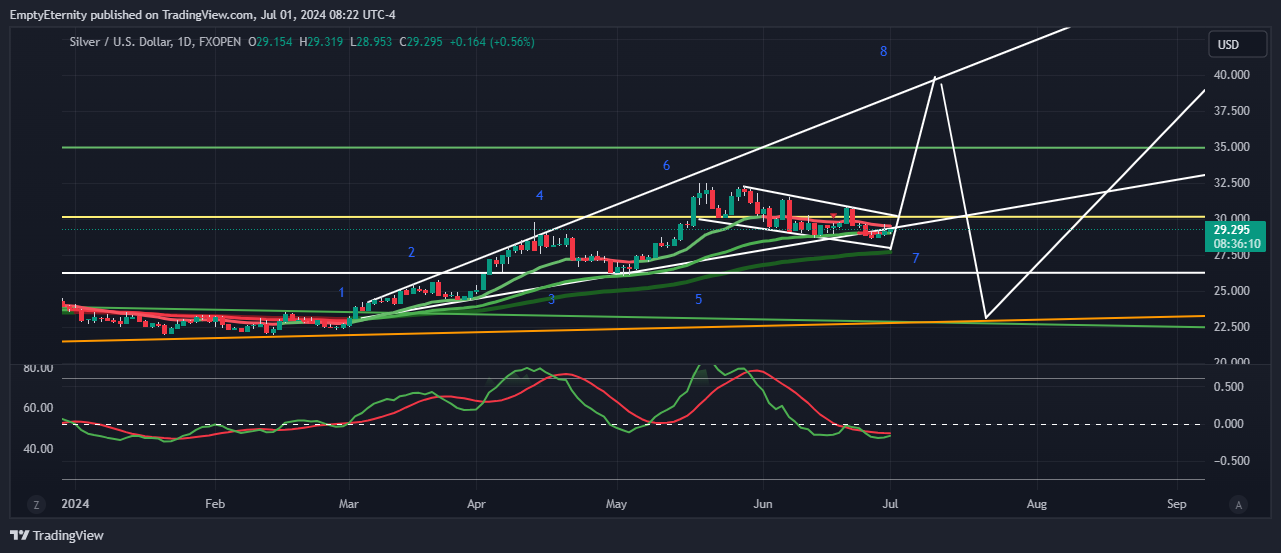Select the blue wave label 6
Screen dimensions: 1281x553
[666, 165]
